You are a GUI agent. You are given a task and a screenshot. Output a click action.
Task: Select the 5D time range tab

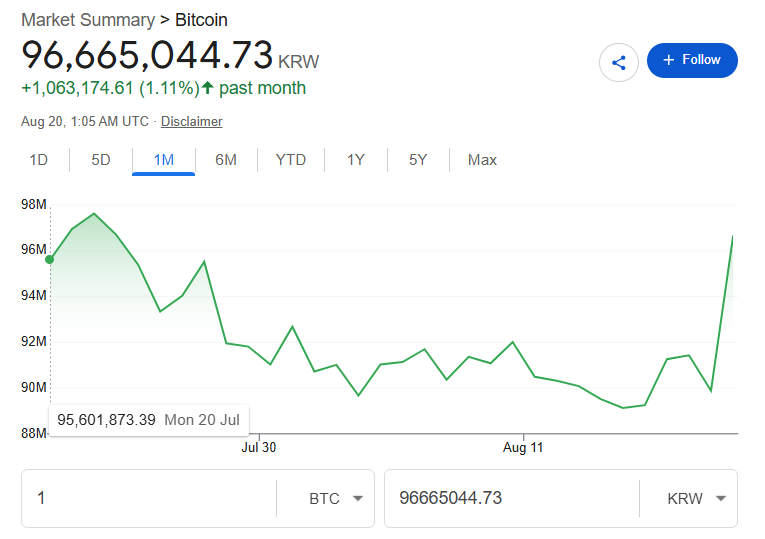click(x=101, y=160)
